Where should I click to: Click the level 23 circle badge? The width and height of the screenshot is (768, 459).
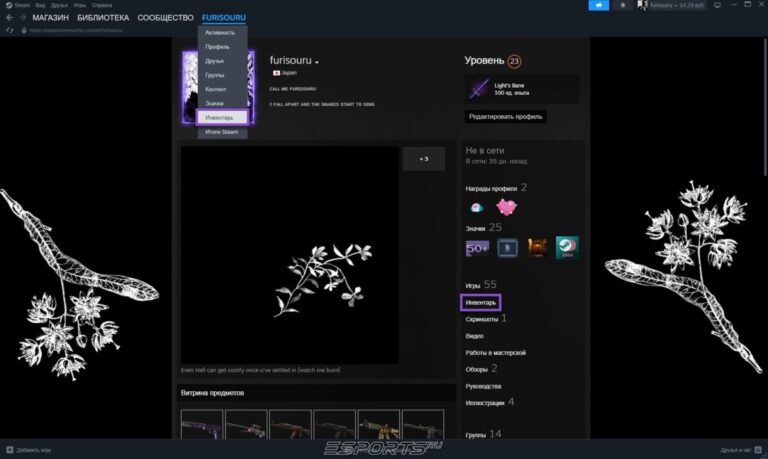(514, 61)
